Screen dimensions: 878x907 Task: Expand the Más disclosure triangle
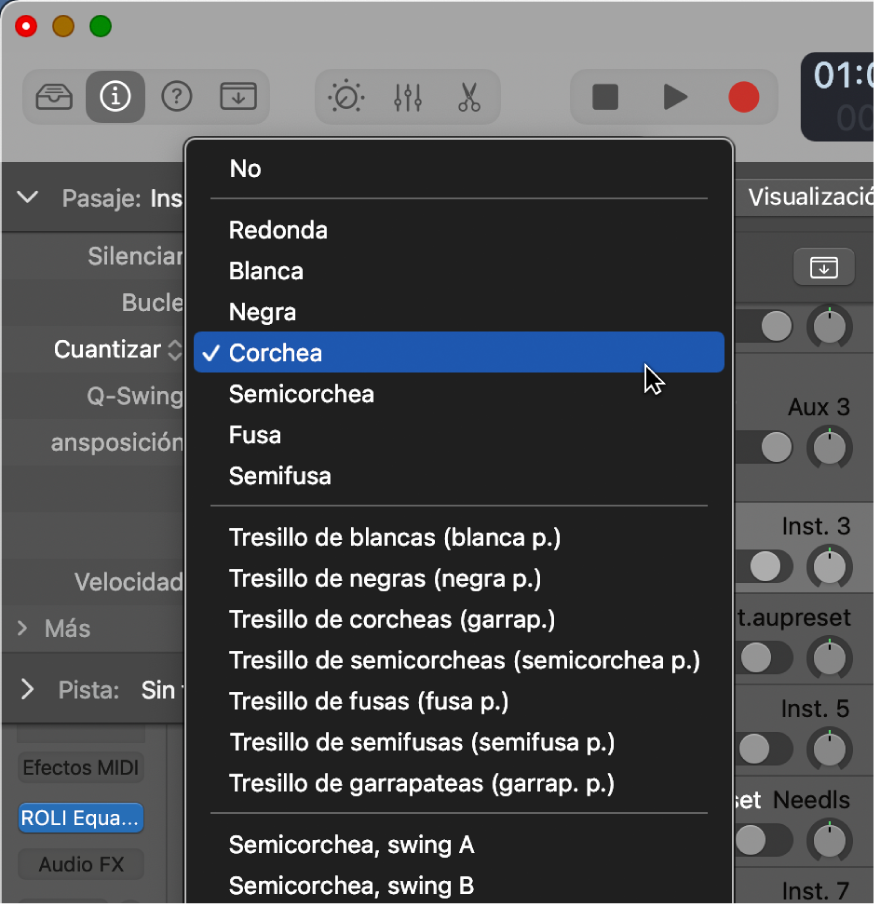[23, 629]
